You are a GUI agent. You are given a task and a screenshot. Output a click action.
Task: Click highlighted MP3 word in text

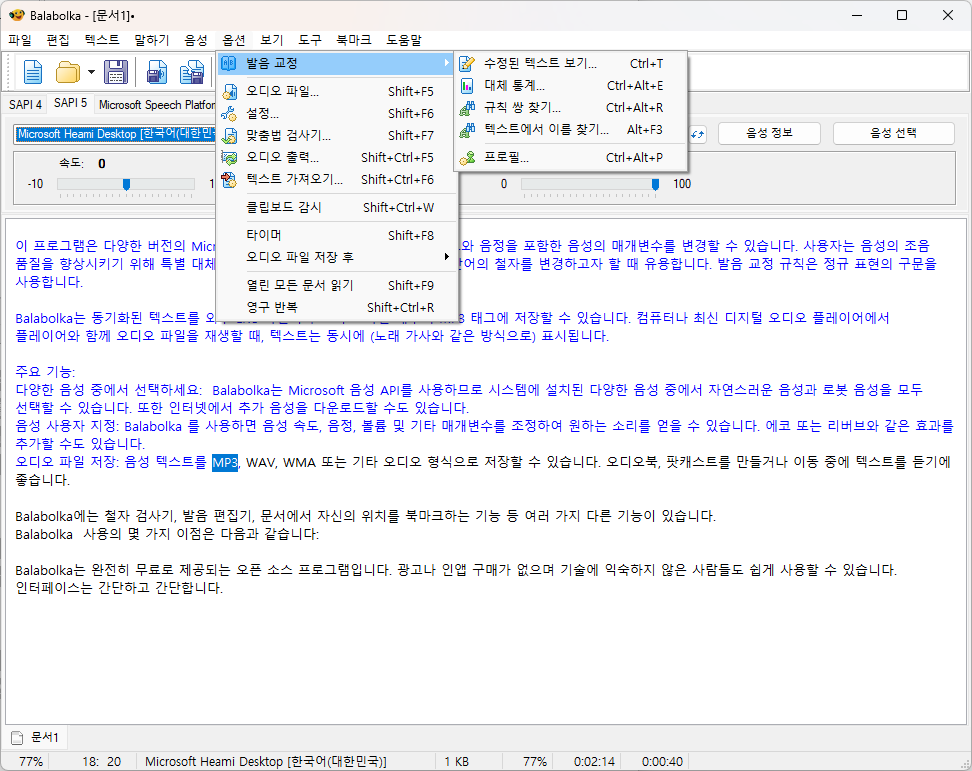tap(225, 462)
